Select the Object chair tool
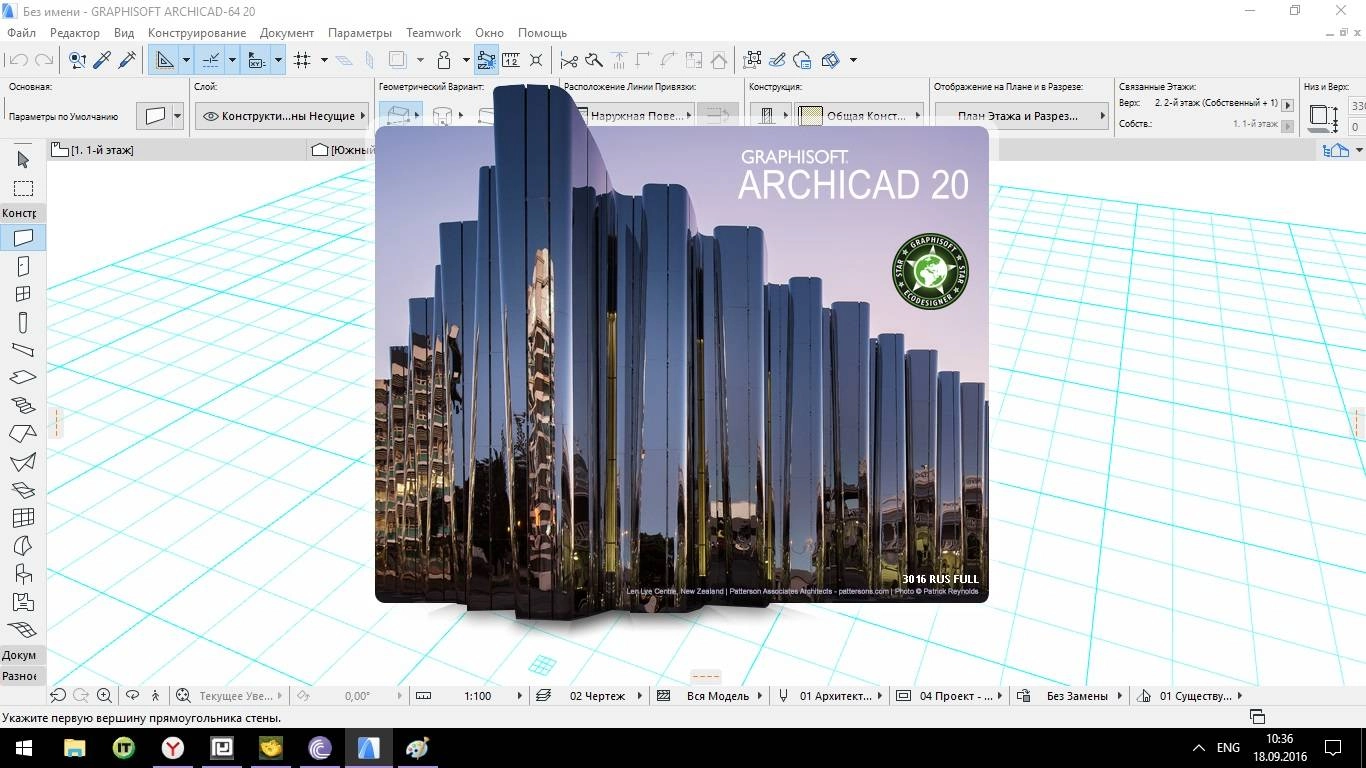1366x768 pixels. 23,574
